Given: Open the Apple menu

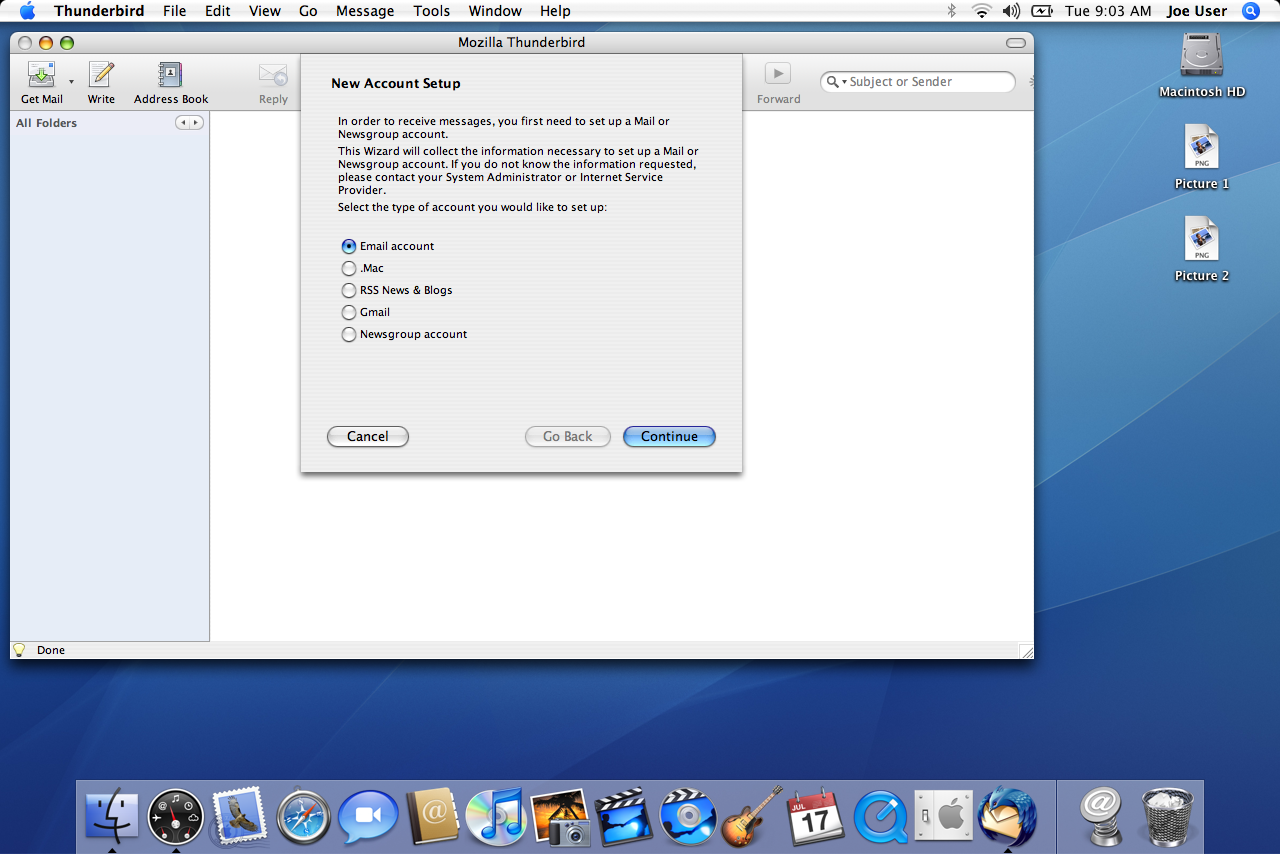Looking at the screenshot, I should [27, 11].
